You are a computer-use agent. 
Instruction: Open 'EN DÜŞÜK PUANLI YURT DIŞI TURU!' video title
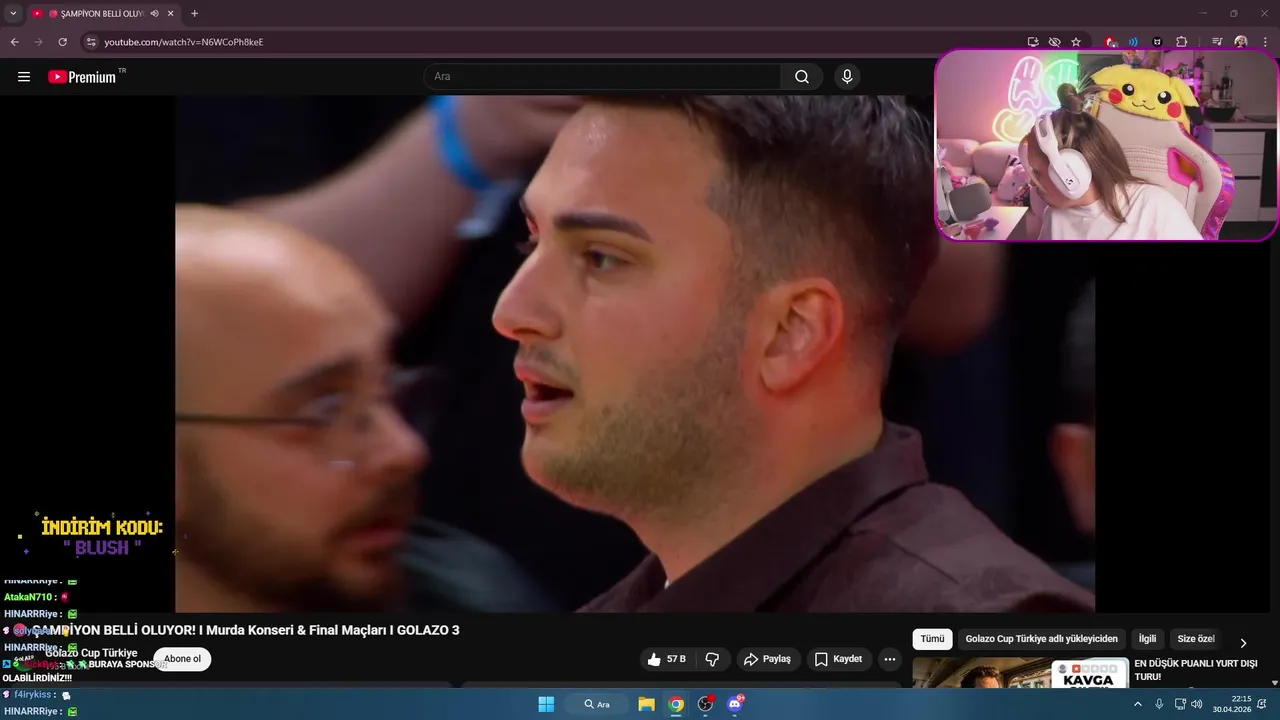pyautogui.click(x=1196, y=670)
